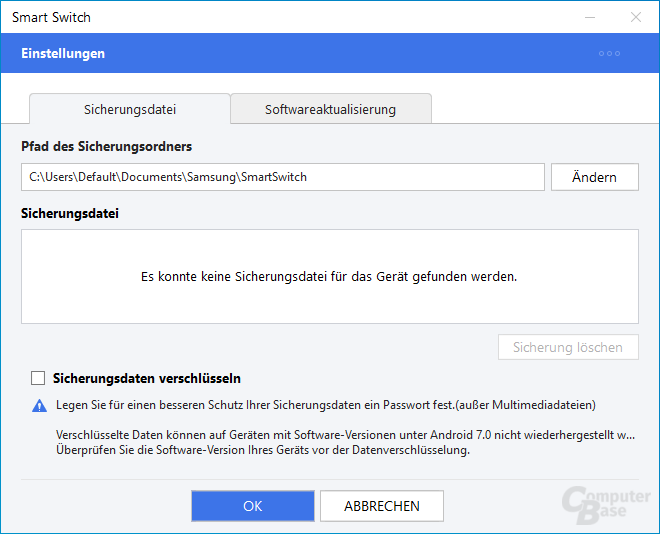Viewport: 660px width, 534px height.
Task: Click the blue warning triangle icon
Action: pos(40,406)
